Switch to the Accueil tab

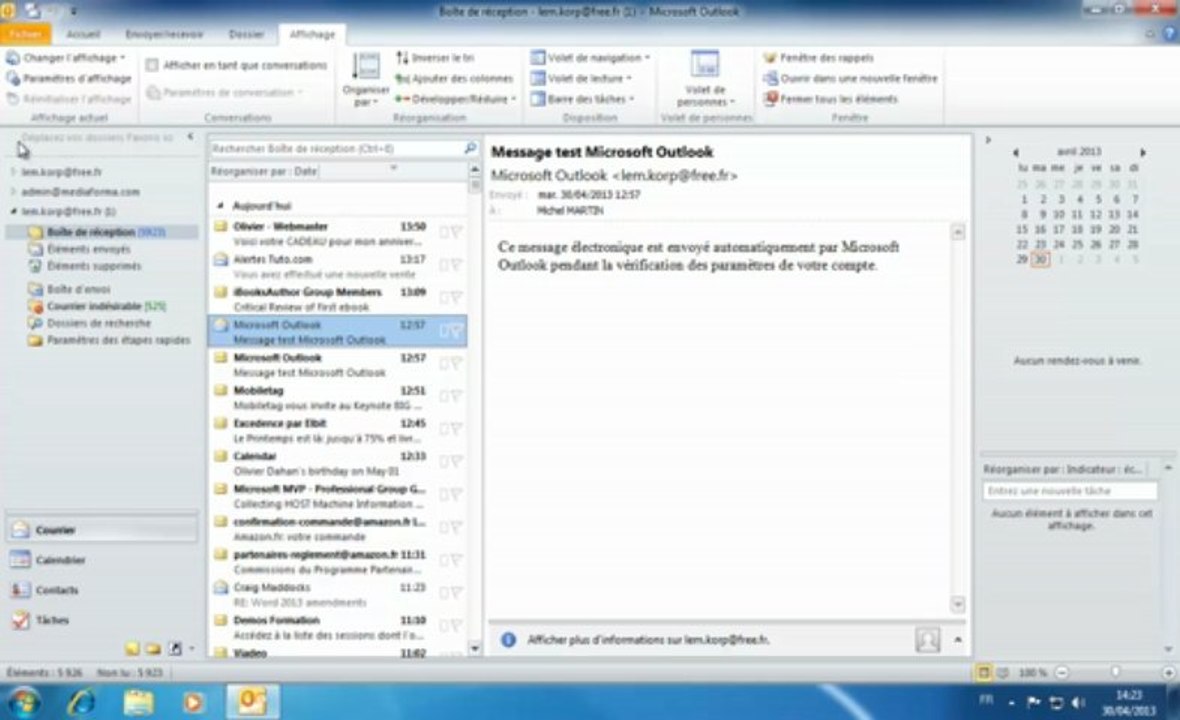point(83,34)
